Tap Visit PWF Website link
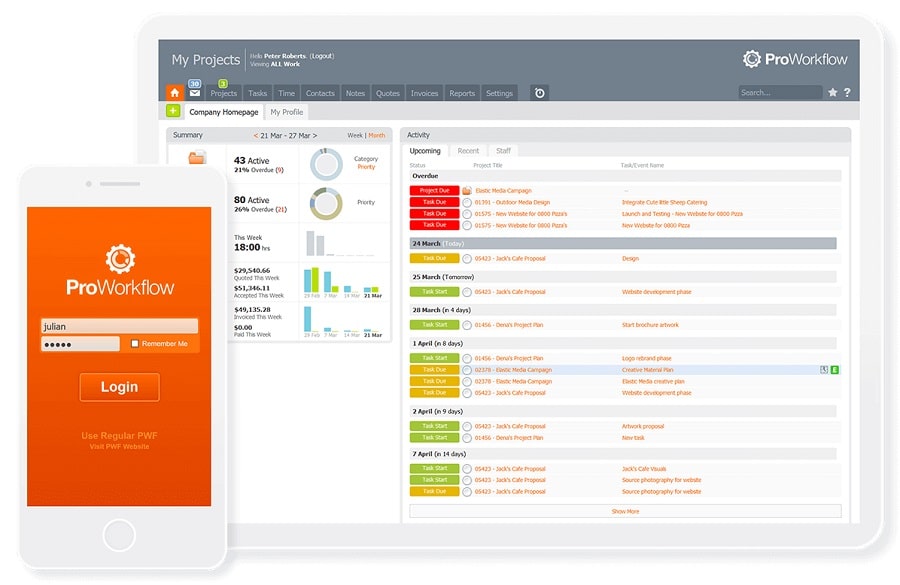The image size is (900, 585). click(119, 447)
